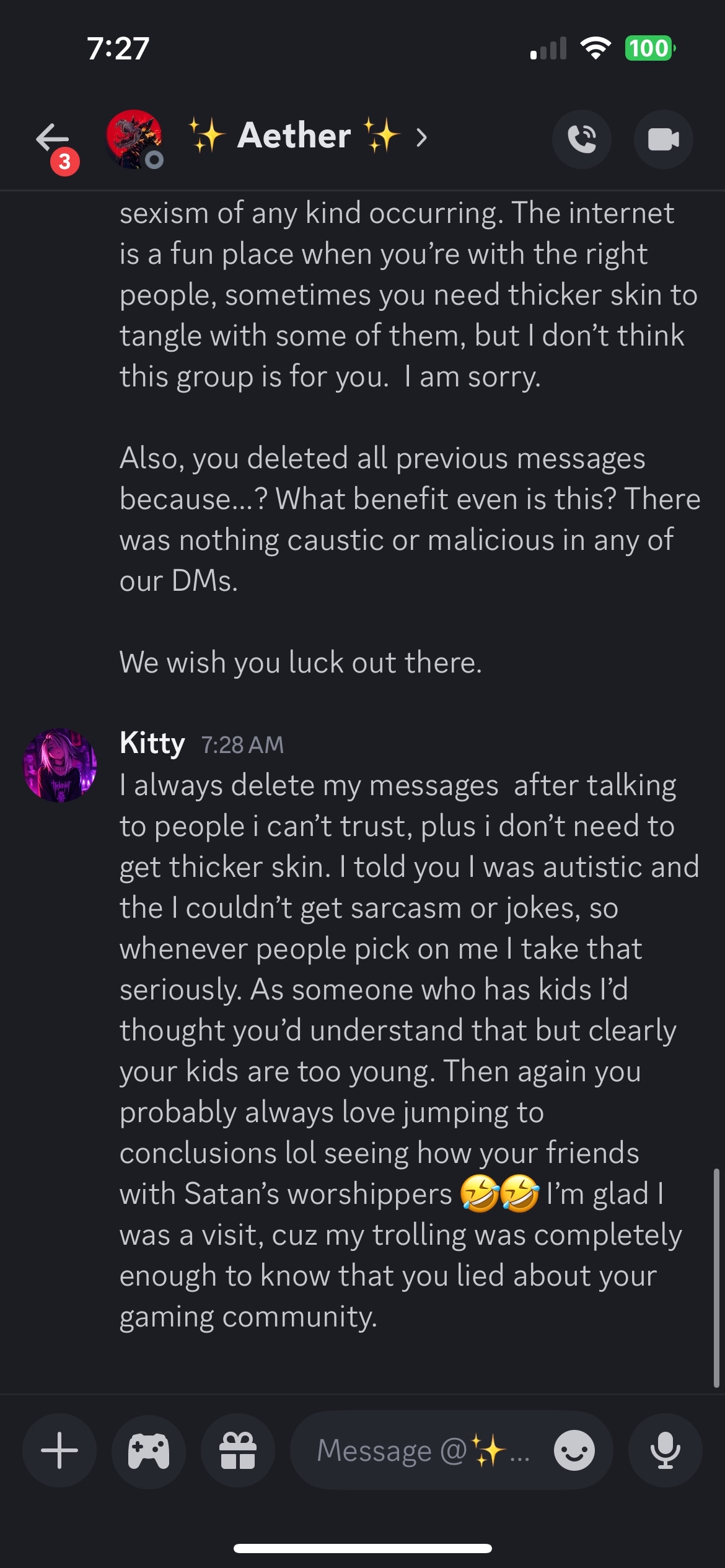Tap the microphone voice message button
725x1568 pixels.
point(665,1450)
